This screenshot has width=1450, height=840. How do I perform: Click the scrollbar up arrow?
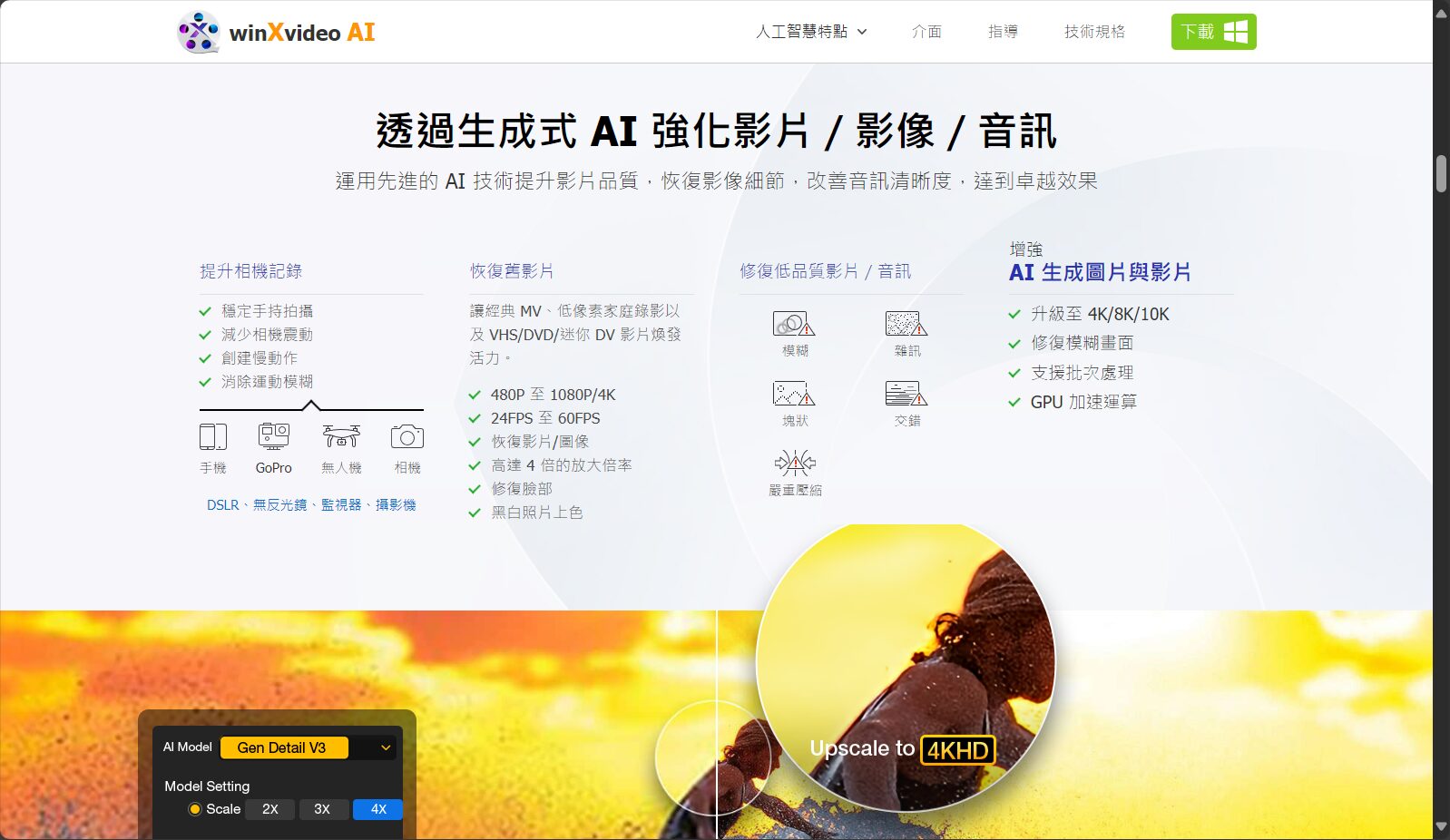[1441, 12]
